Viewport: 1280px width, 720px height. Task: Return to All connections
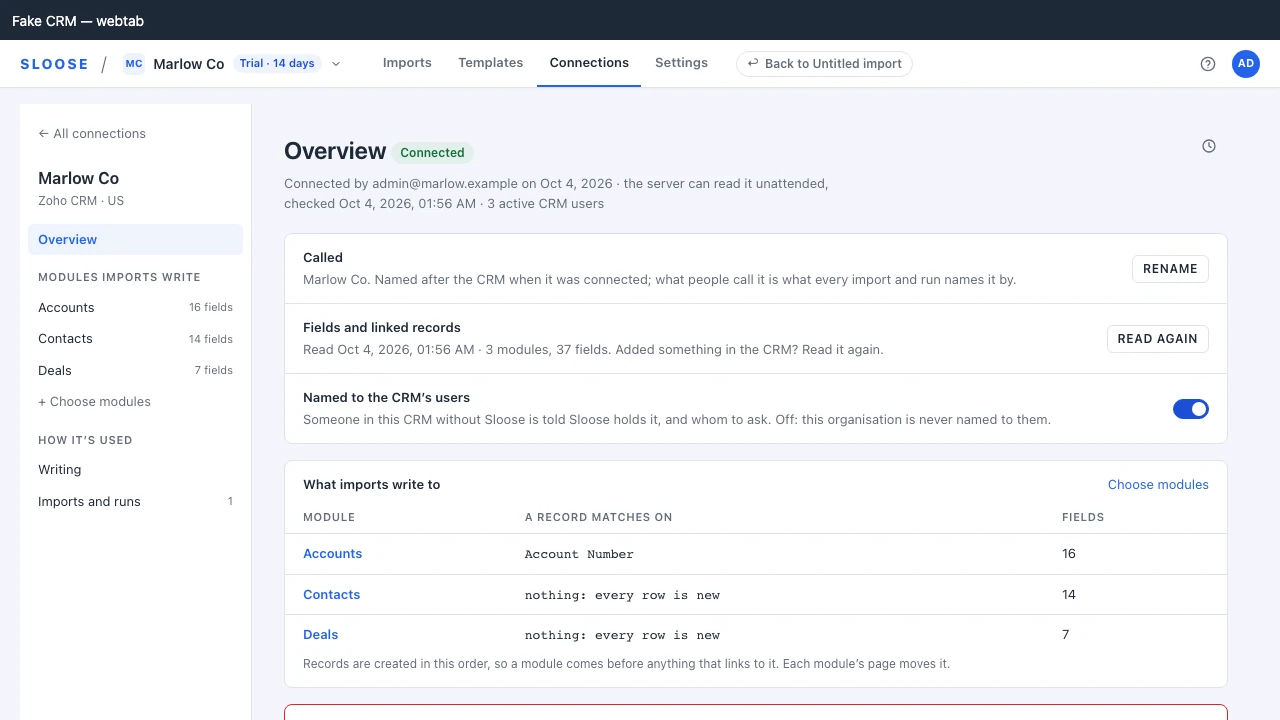[92, 134]
